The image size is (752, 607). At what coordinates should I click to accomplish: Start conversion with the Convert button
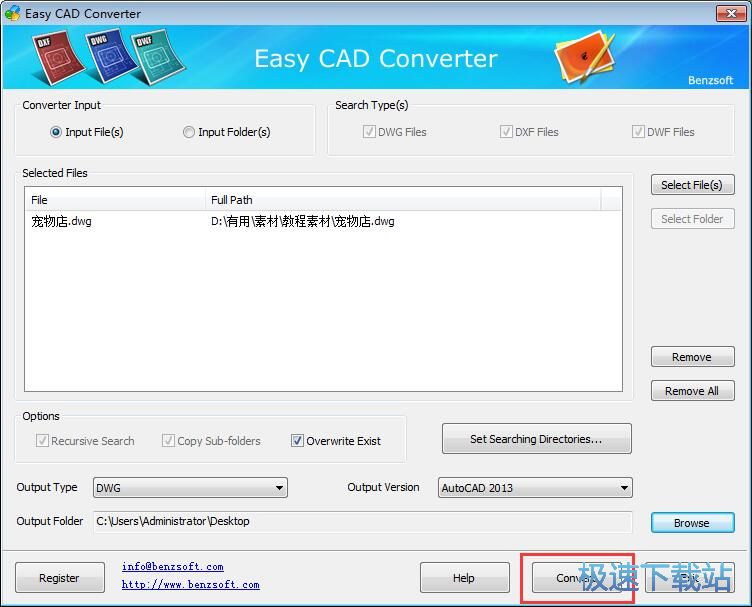point(577,578)
